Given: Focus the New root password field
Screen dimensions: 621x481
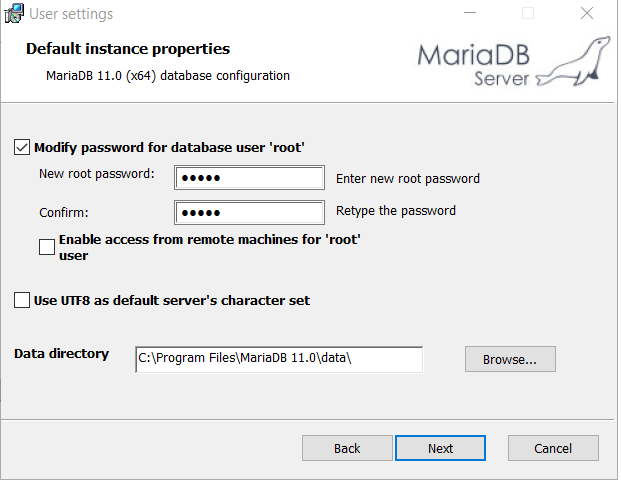Looking at the screenshot, I should 250,178.
